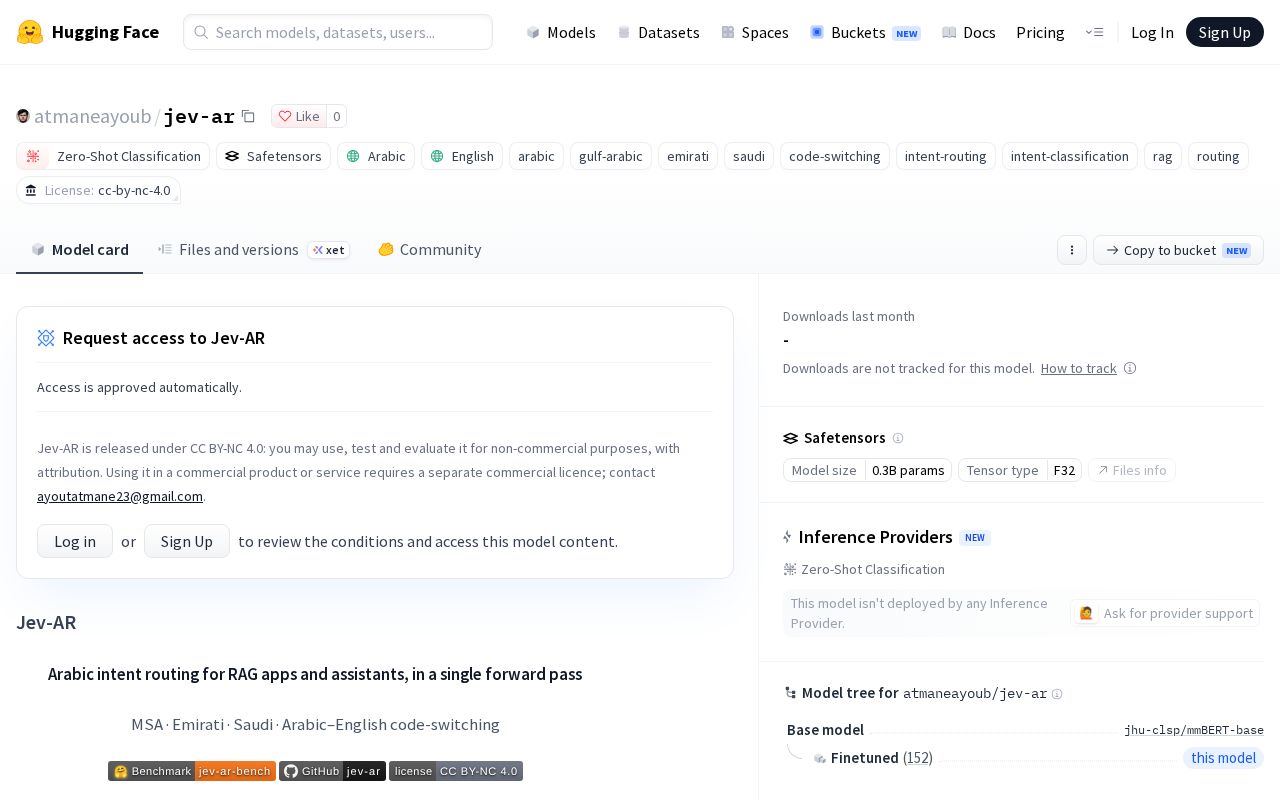Open the three-dot options menu
The height and width of the screenshot is (800, 1280).
pyautogui.click(x=1072, y=250)
